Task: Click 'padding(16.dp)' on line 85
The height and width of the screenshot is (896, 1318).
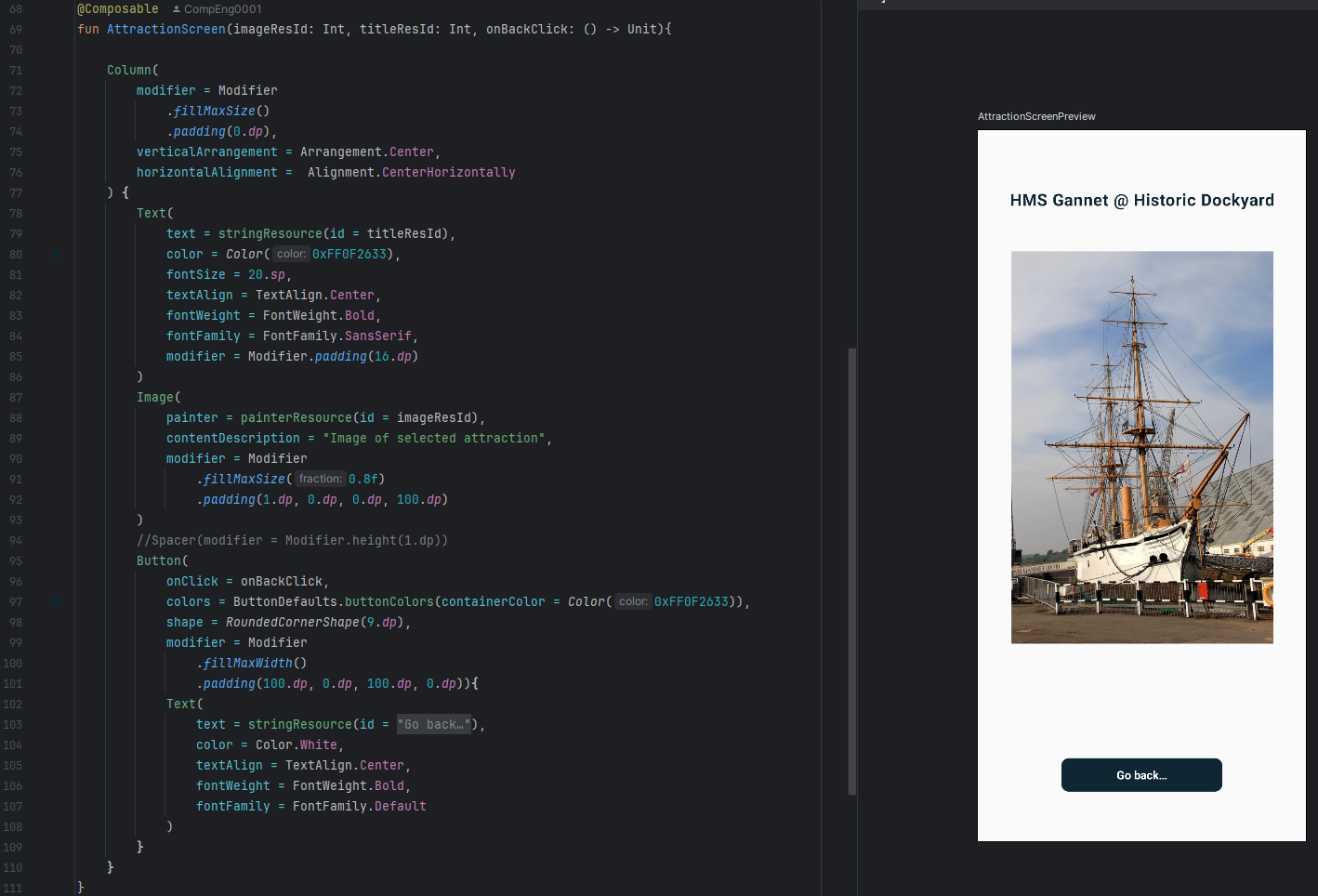Action: (x=367, y=356)
